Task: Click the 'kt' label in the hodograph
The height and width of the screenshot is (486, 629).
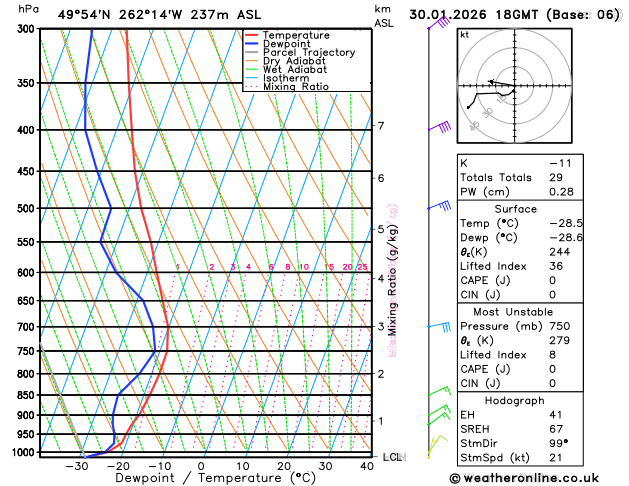Action: [464, 35]
